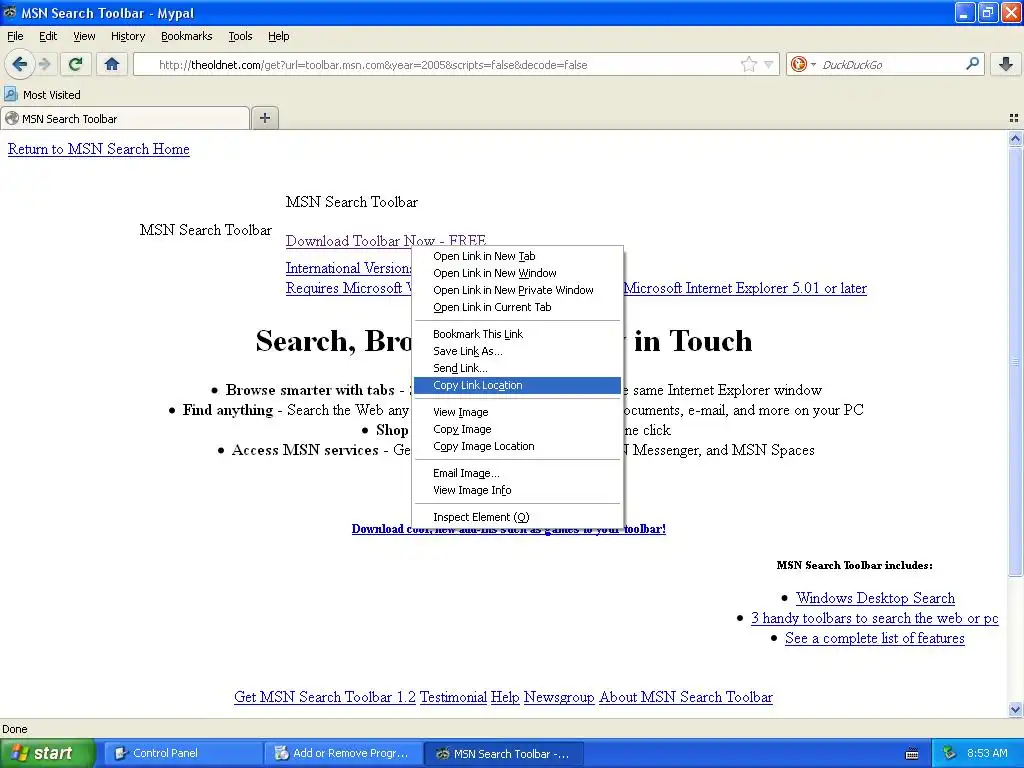Screen dimensions: 1024x768
Task: Follow About MSN Search Toolbar link
Action: tap(686, 697)
